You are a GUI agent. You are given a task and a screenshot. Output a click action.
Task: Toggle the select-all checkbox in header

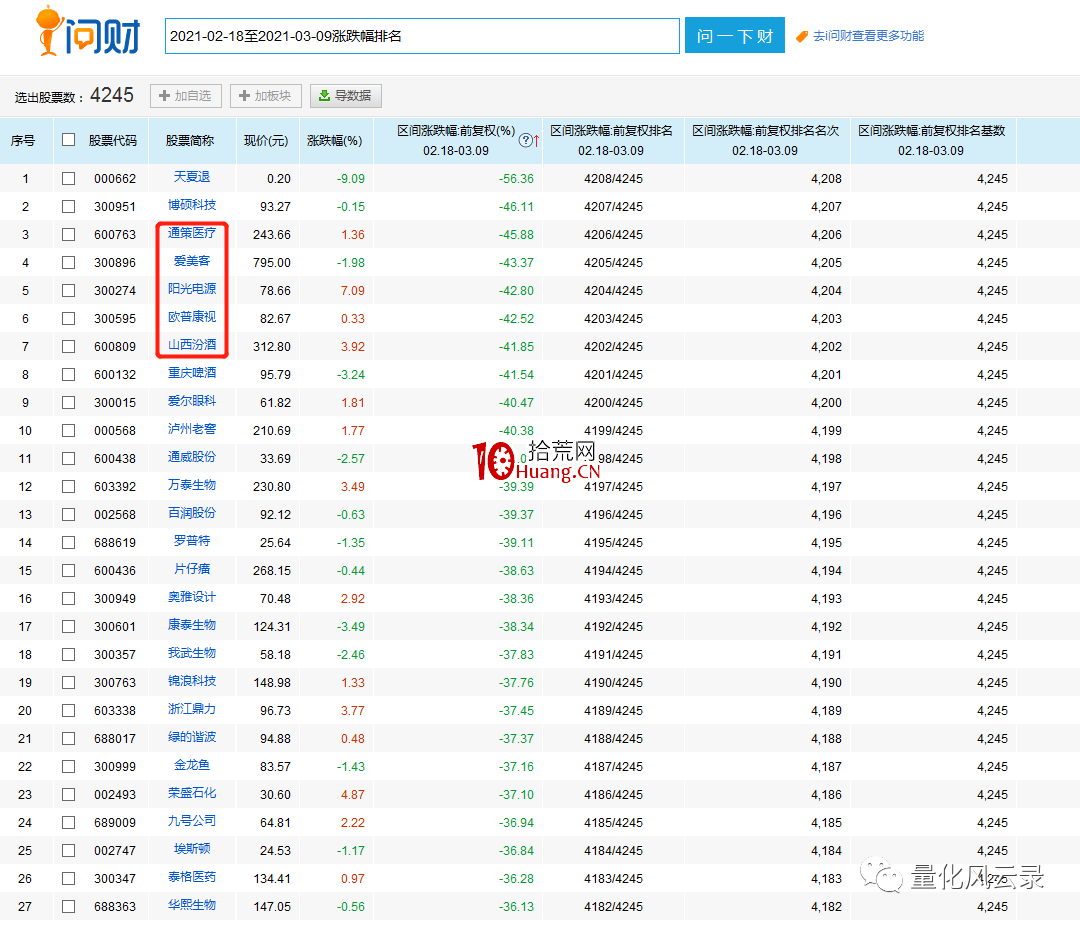pos(68,140)
